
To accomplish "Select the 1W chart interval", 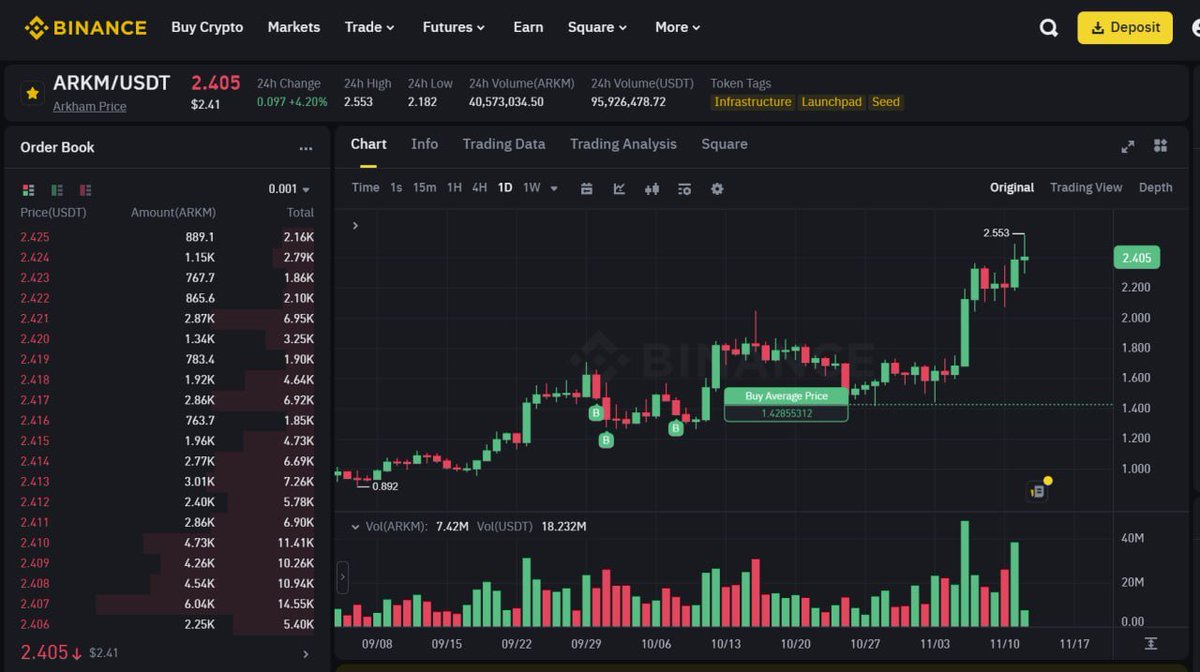I will click(531, 188).
